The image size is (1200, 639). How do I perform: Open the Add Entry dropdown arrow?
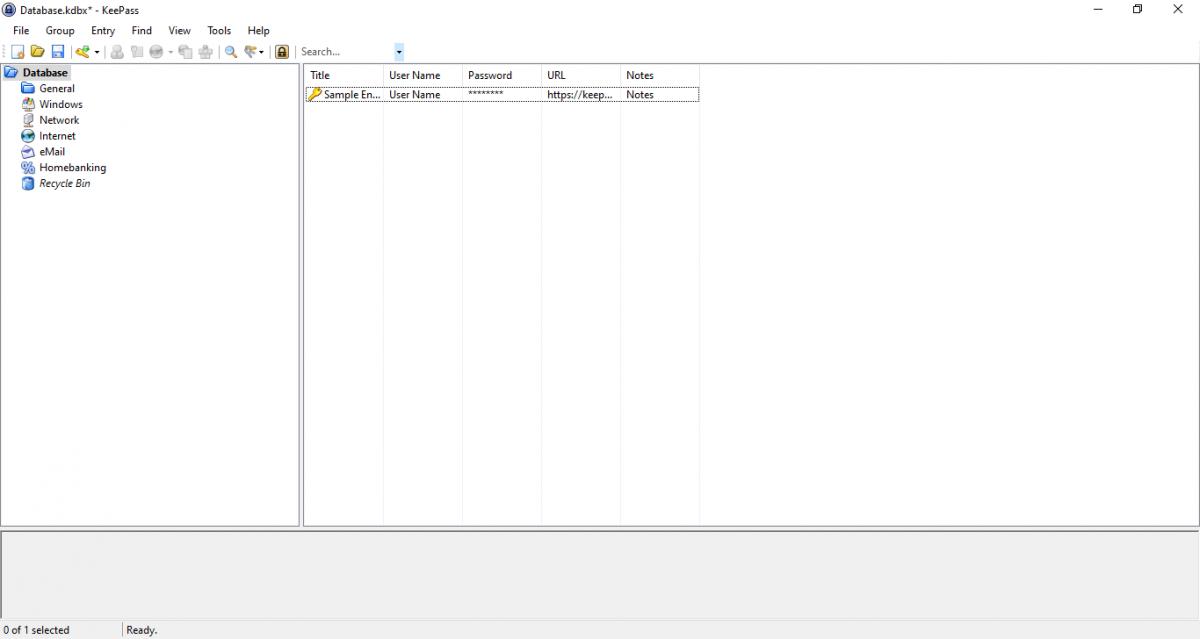tap(97, 52)
